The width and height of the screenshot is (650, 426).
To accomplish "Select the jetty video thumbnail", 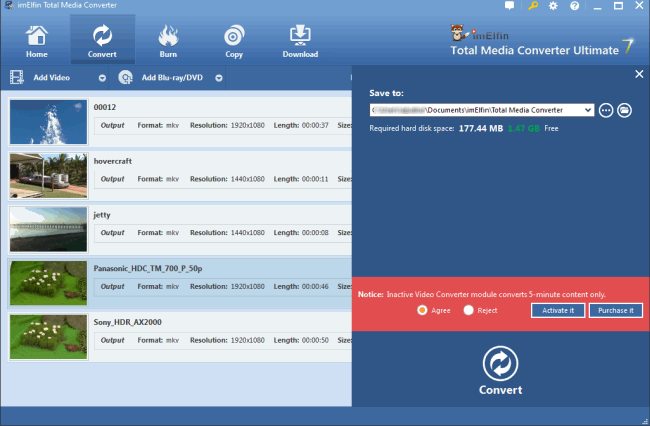I will point(49,229).
